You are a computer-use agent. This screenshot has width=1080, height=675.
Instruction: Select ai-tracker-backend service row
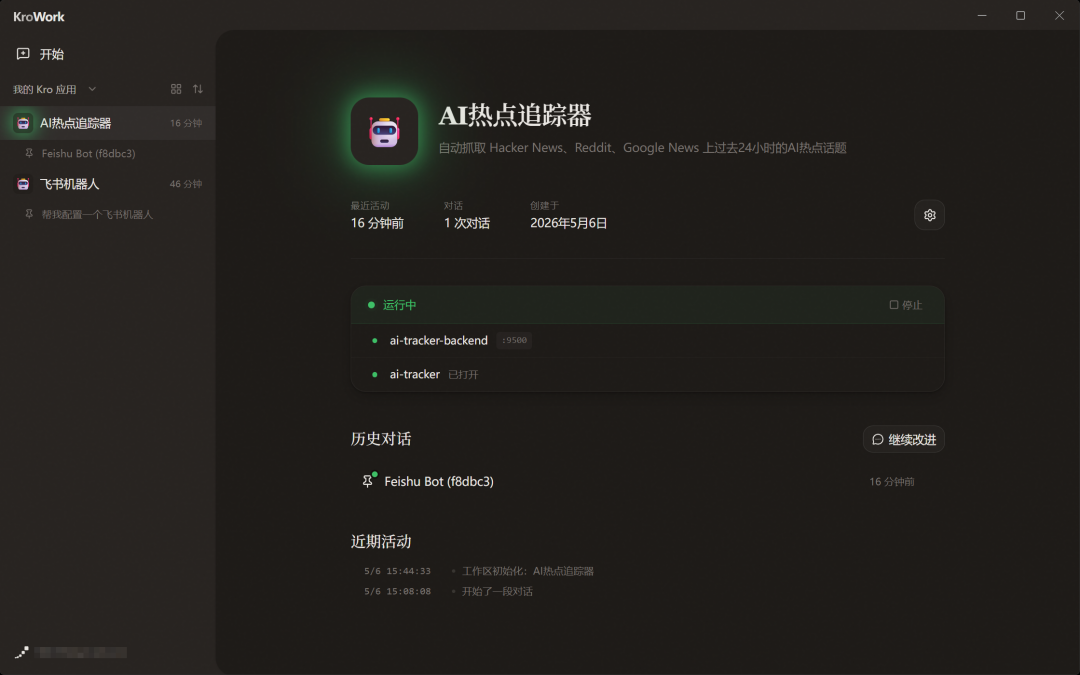tap(647, 340)
